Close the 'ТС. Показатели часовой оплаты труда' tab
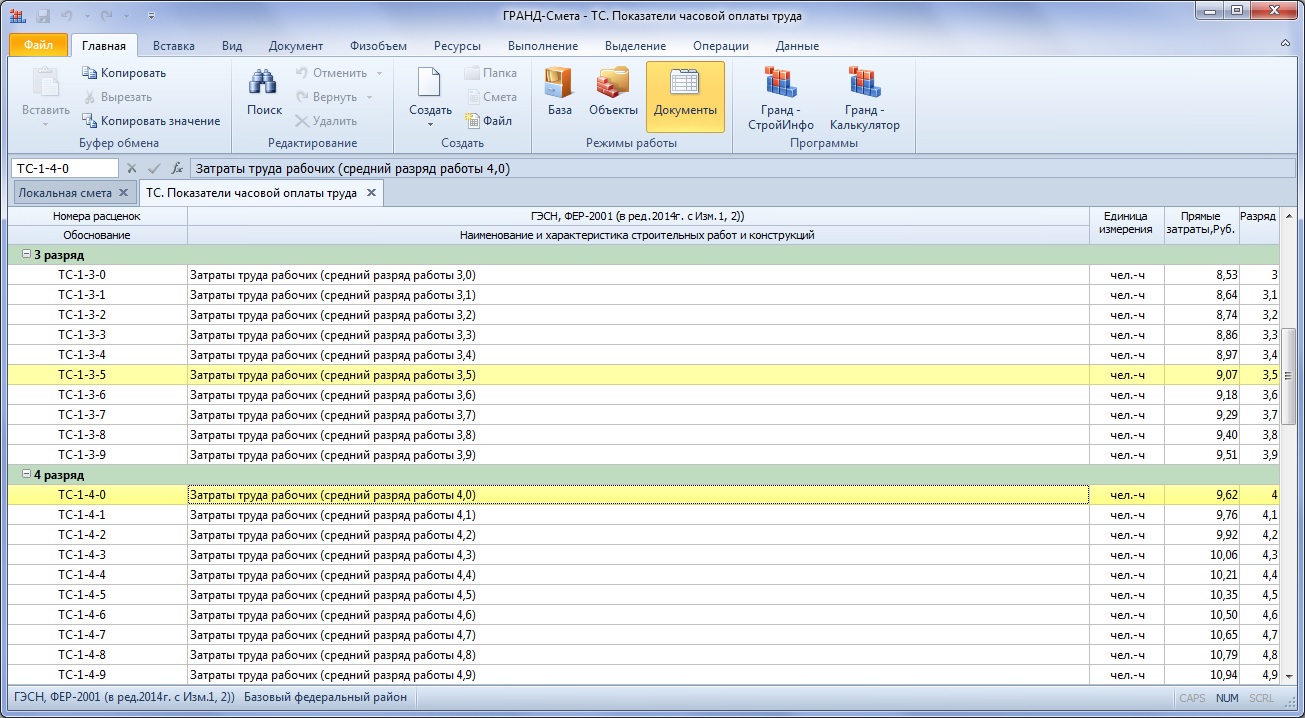1305x718 pixels. click(x=370, y=193)
